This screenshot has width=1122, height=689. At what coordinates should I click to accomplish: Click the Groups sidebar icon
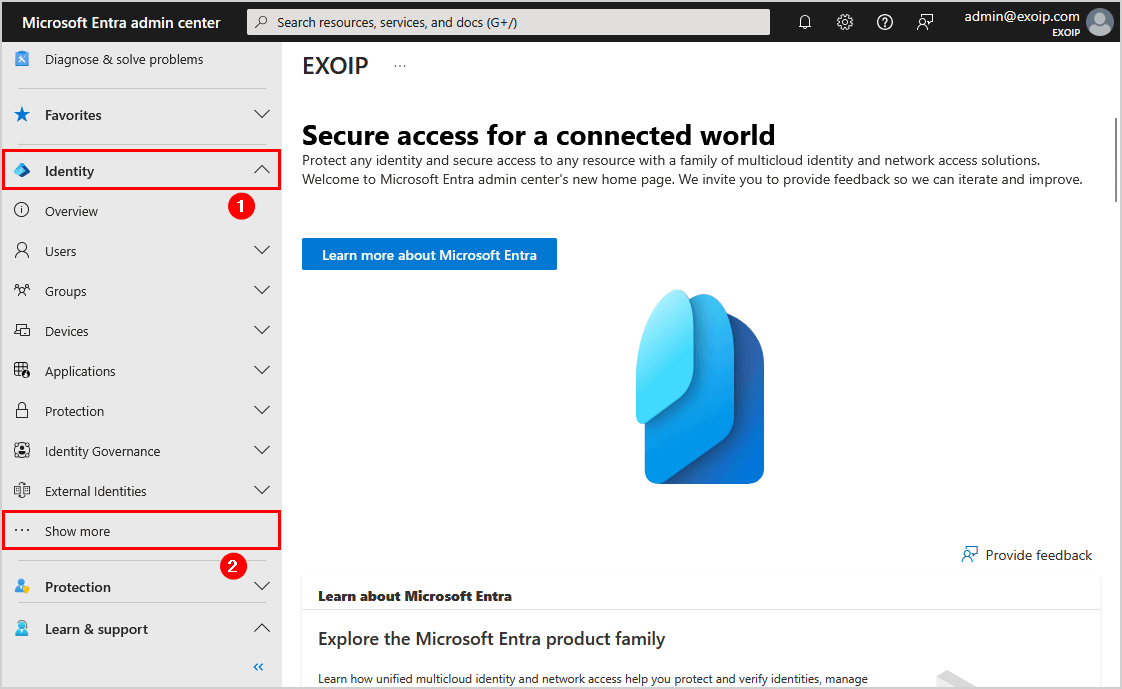point(21,290)
